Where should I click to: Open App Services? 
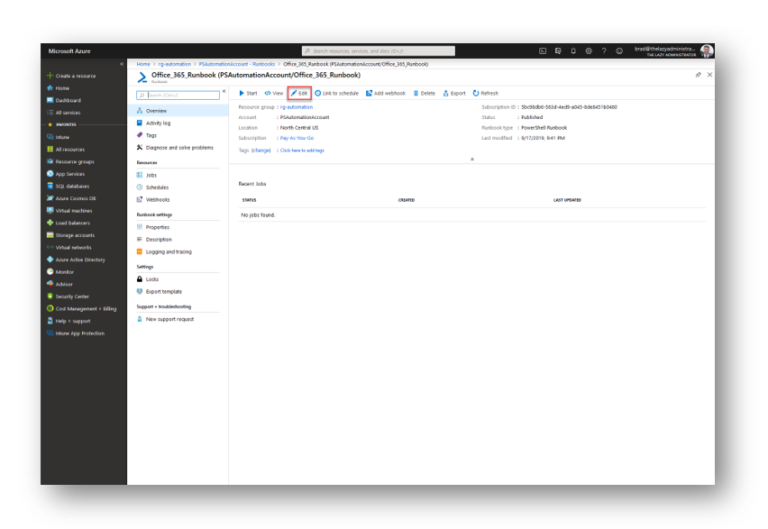click(66, 174)
